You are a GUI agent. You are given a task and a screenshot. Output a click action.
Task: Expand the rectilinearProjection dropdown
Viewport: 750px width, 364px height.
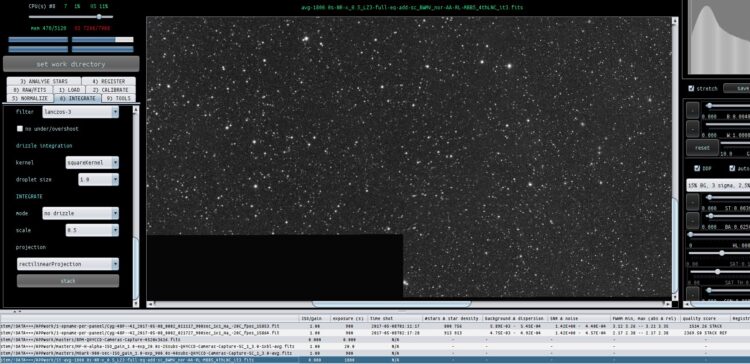(68, 264)
